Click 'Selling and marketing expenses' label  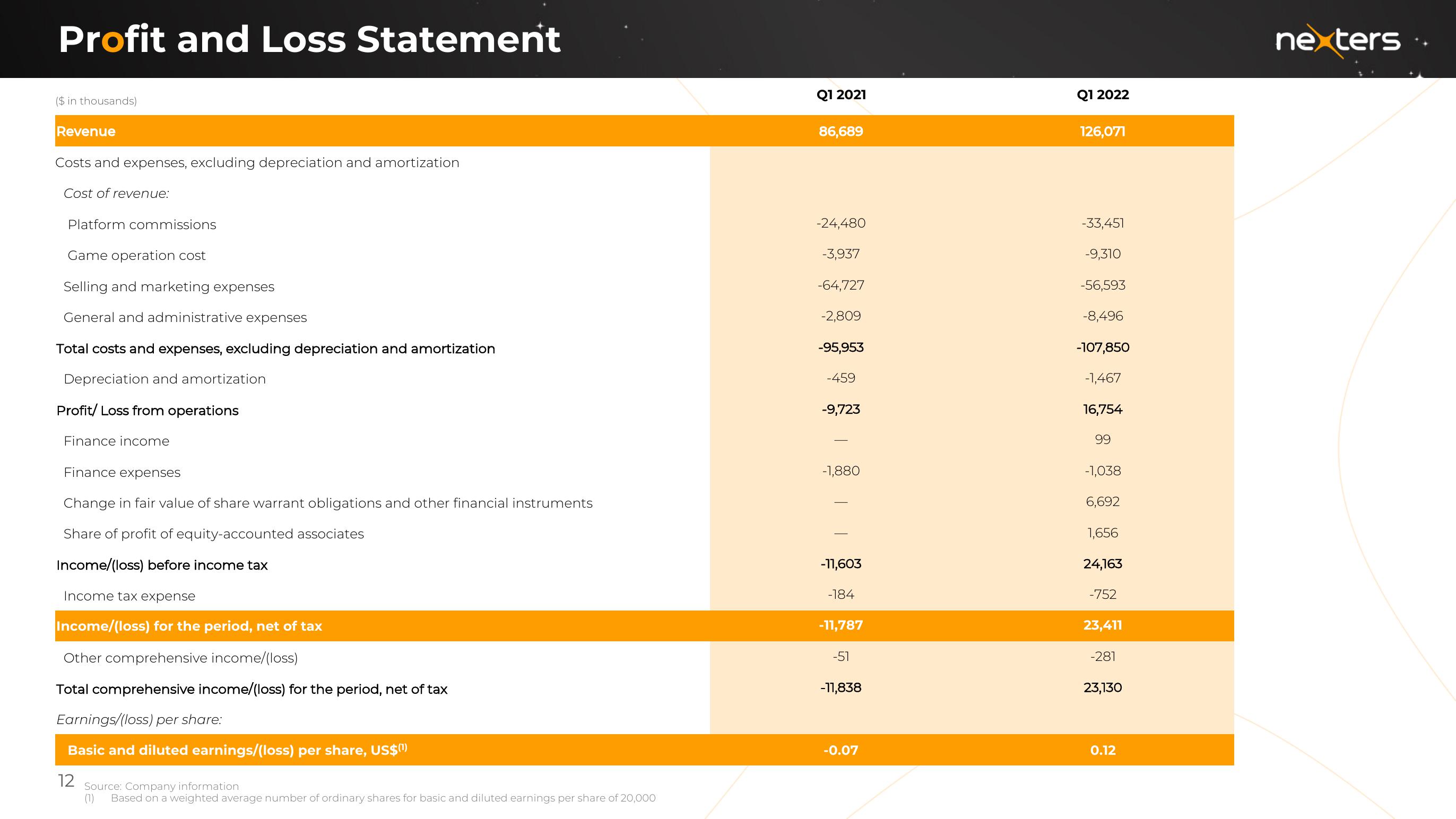169,286
